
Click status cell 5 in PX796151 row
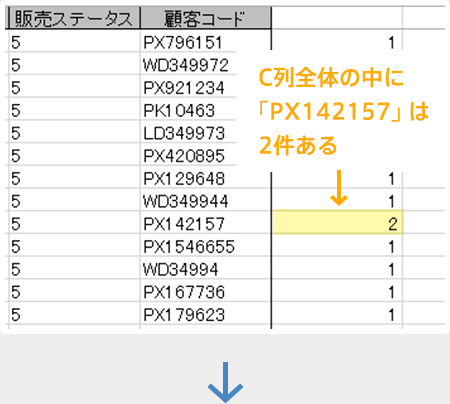coord(74,41)
